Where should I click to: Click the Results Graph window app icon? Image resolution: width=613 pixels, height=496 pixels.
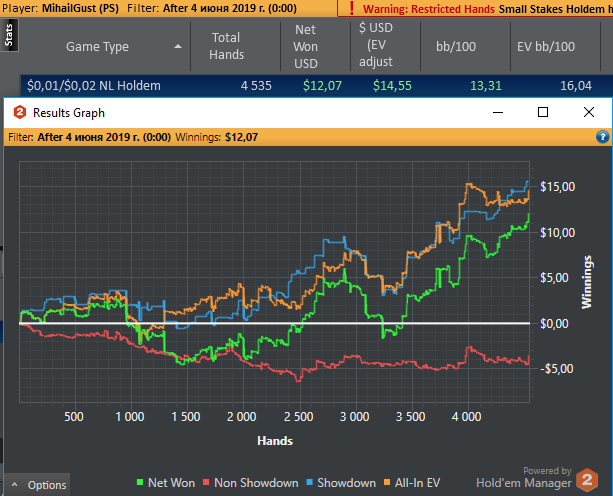pos(18,113)
